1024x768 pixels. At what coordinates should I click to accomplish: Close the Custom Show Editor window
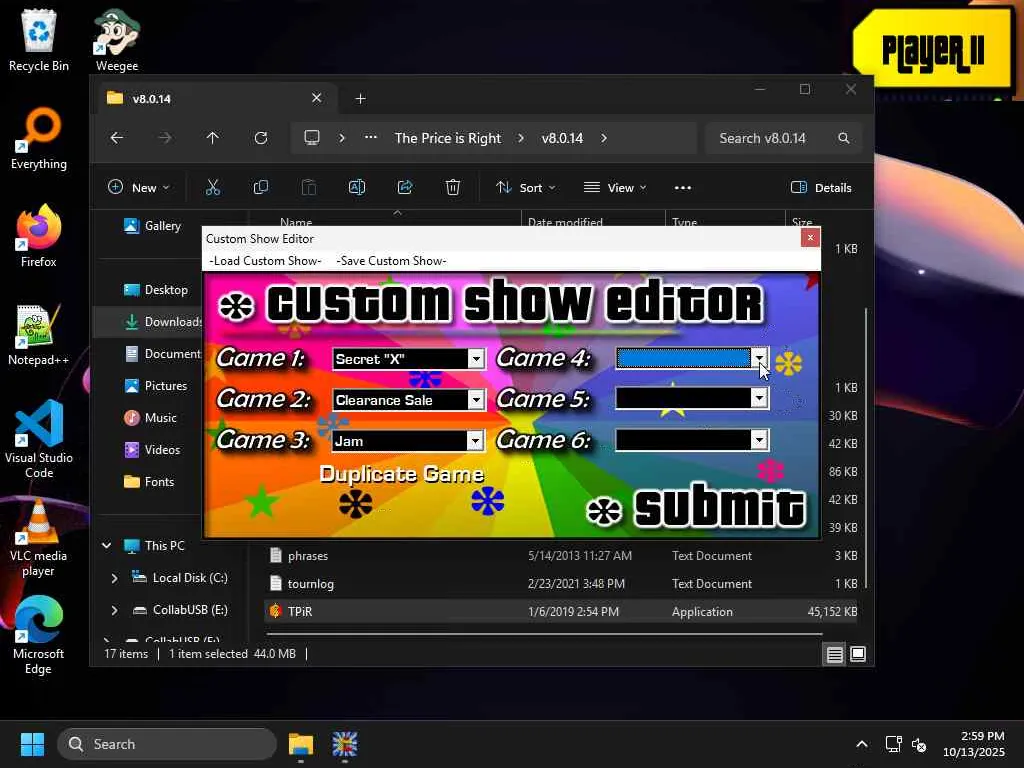pos(810,238)
